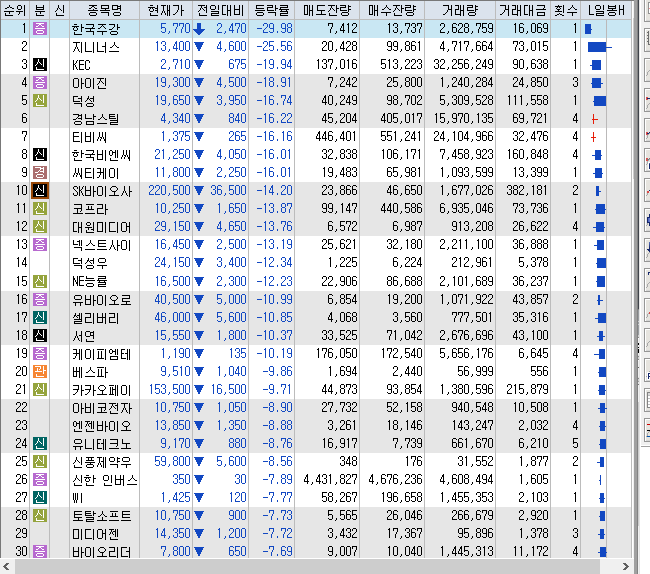Sort by the 등락률 column header

tap(272, 10)
